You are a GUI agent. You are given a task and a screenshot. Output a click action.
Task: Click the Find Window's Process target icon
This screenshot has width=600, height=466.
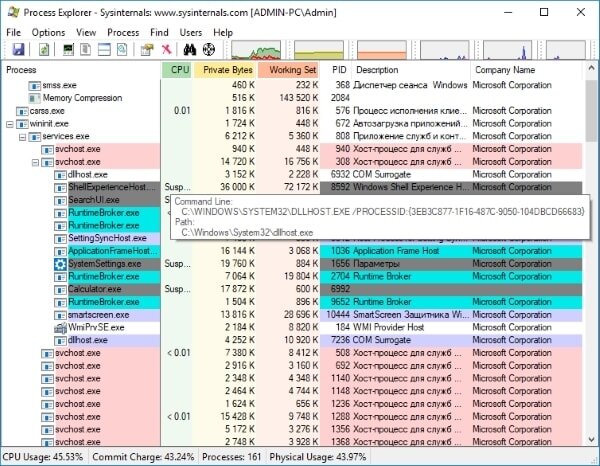[209, 49]
